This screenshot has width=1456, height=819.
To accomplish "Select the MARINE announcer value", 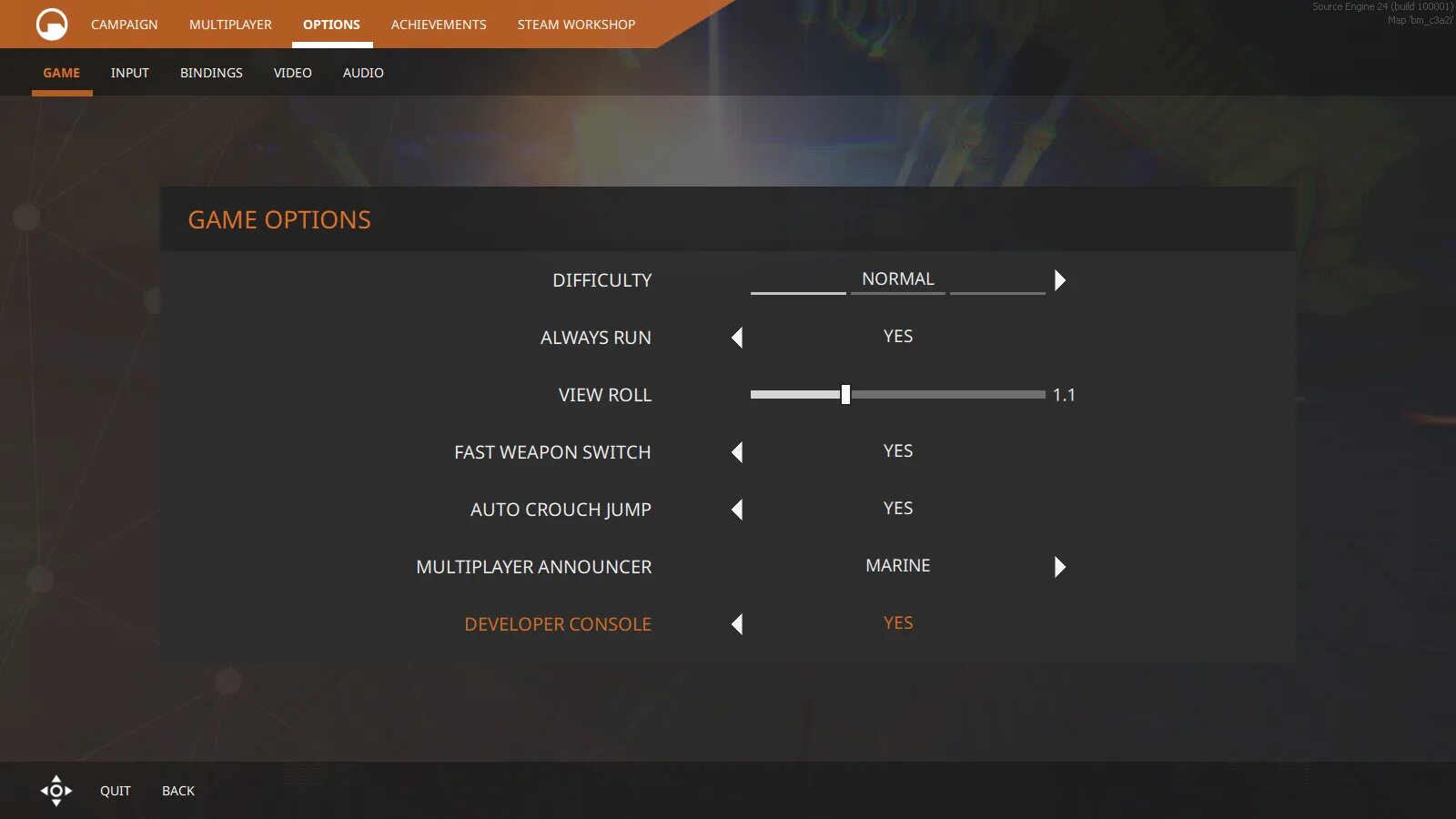I will coord(898,566).
